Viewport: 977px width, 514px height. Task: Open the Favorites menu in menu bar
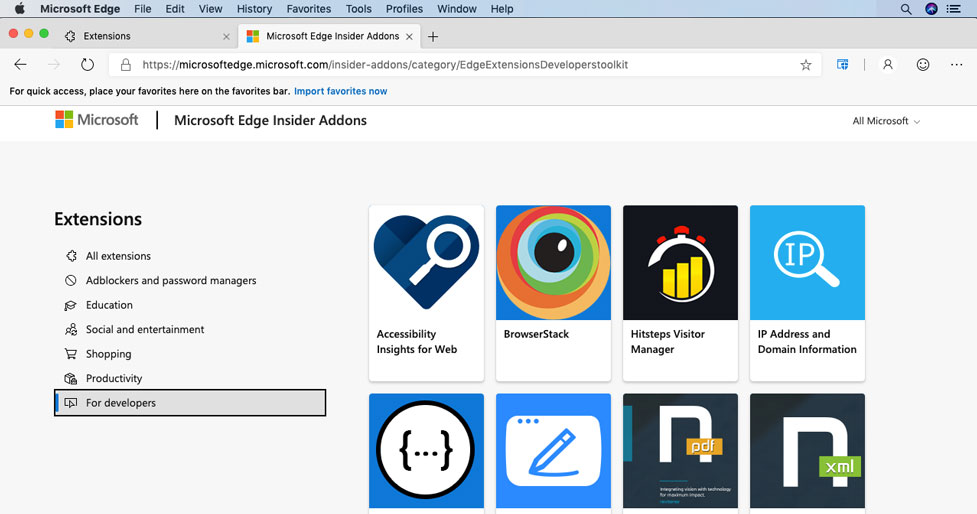point(309,9)
